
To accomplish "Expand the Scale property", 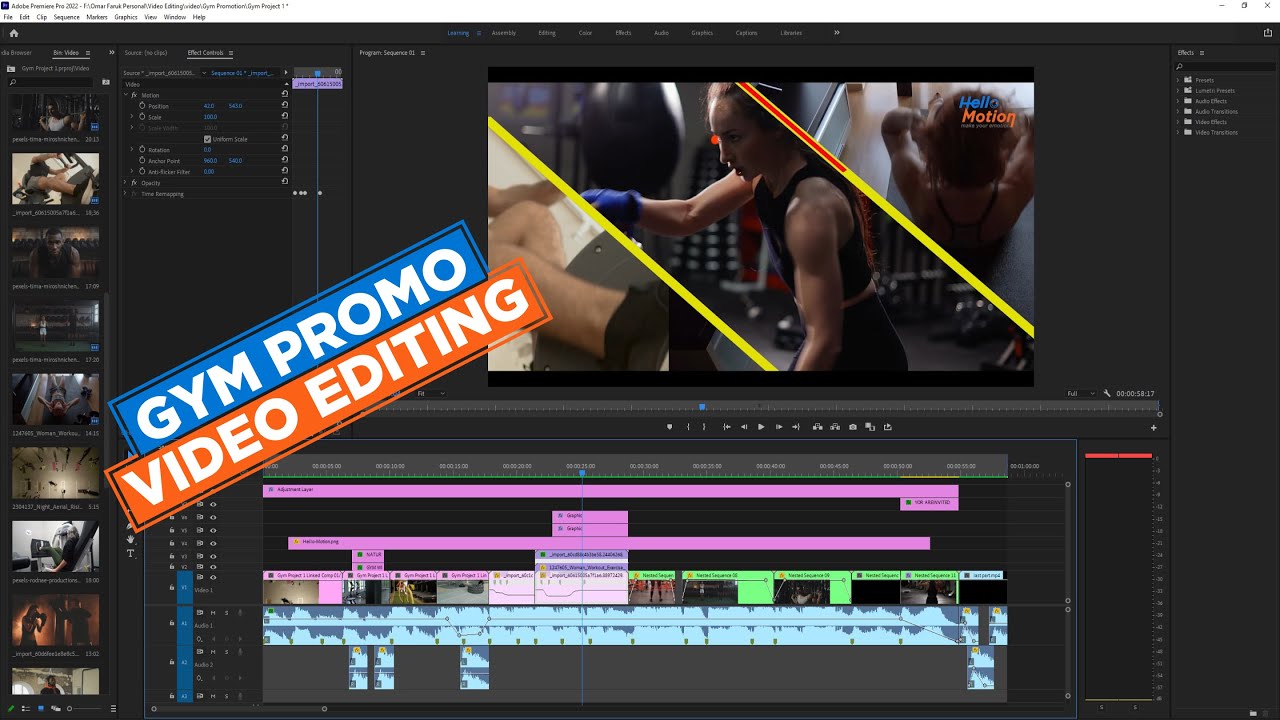I will coord(132,117).
